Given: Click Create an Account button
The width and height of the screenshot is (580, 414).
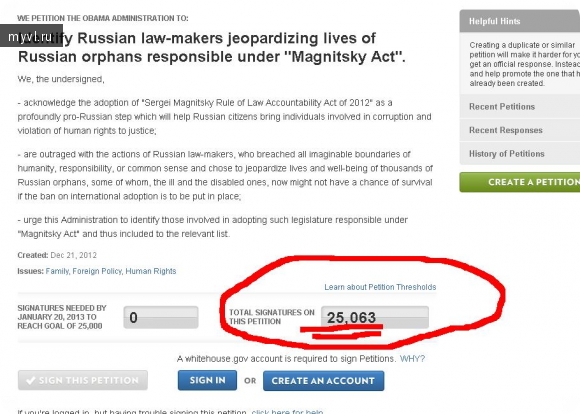Looking at the screenshot, I should 323,381.
